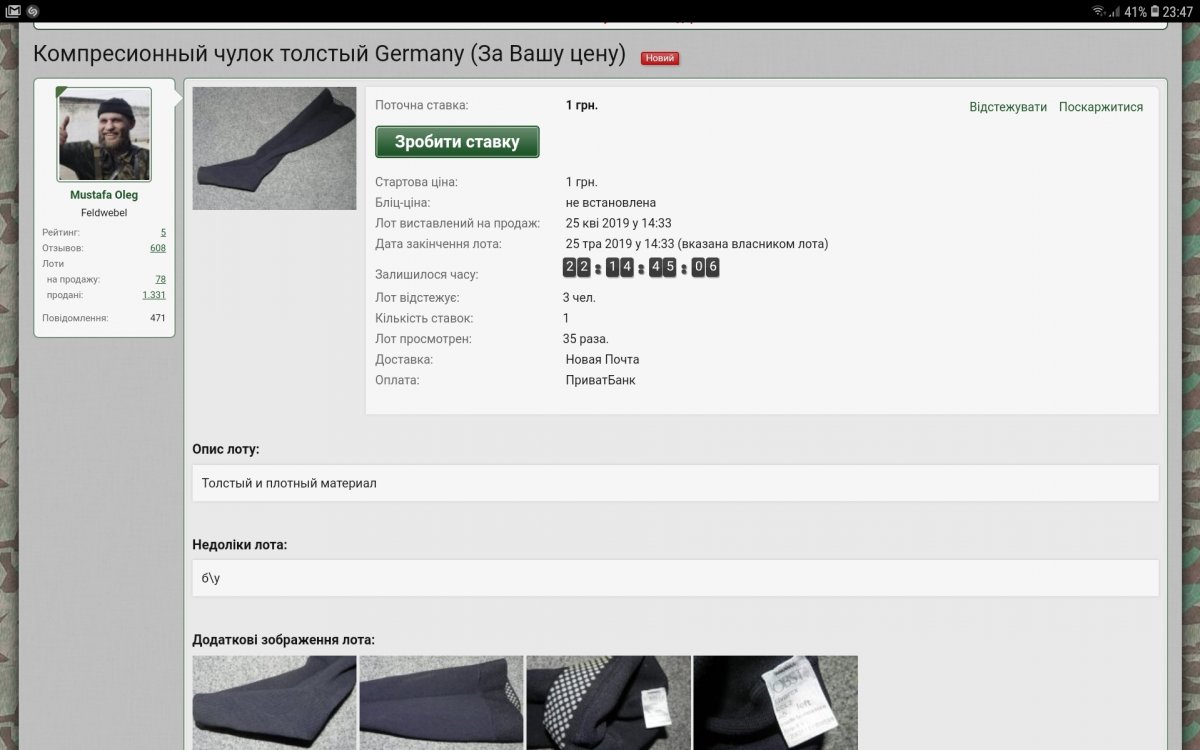This screenshot has height=750, width=1200.
Task: Click the Feldwebel rank label
Action: (104, 213)
